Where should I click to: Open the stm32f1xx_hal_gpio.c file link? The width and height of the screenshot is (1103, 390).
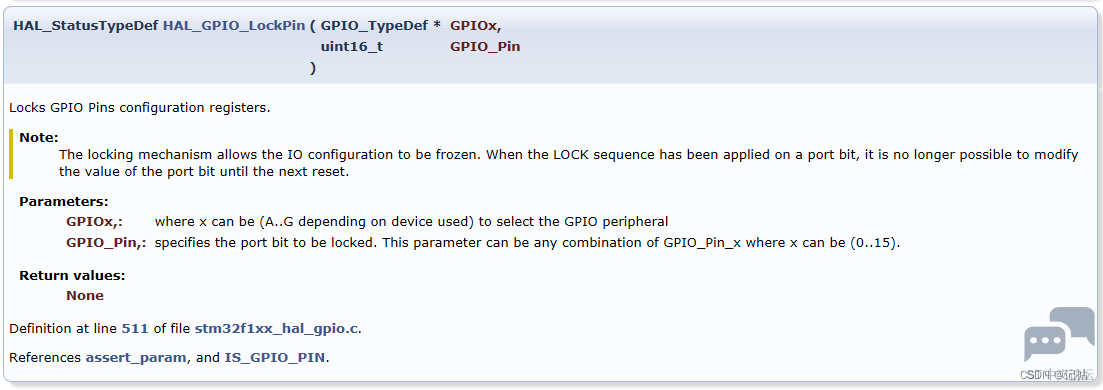(276, 328)
